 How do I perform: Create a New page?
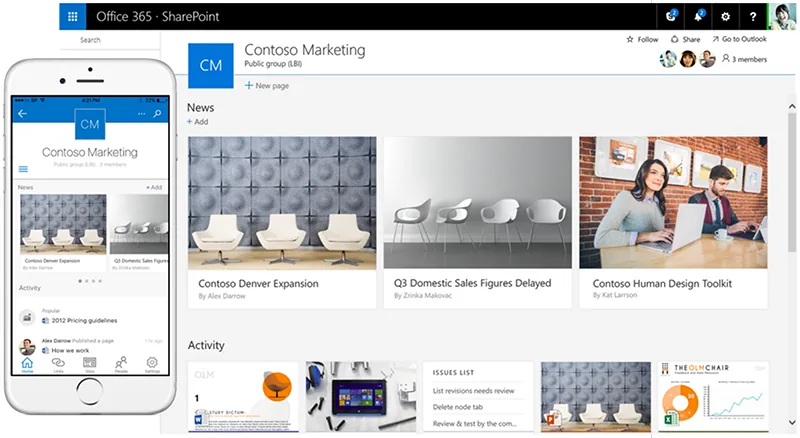(267, 86)
